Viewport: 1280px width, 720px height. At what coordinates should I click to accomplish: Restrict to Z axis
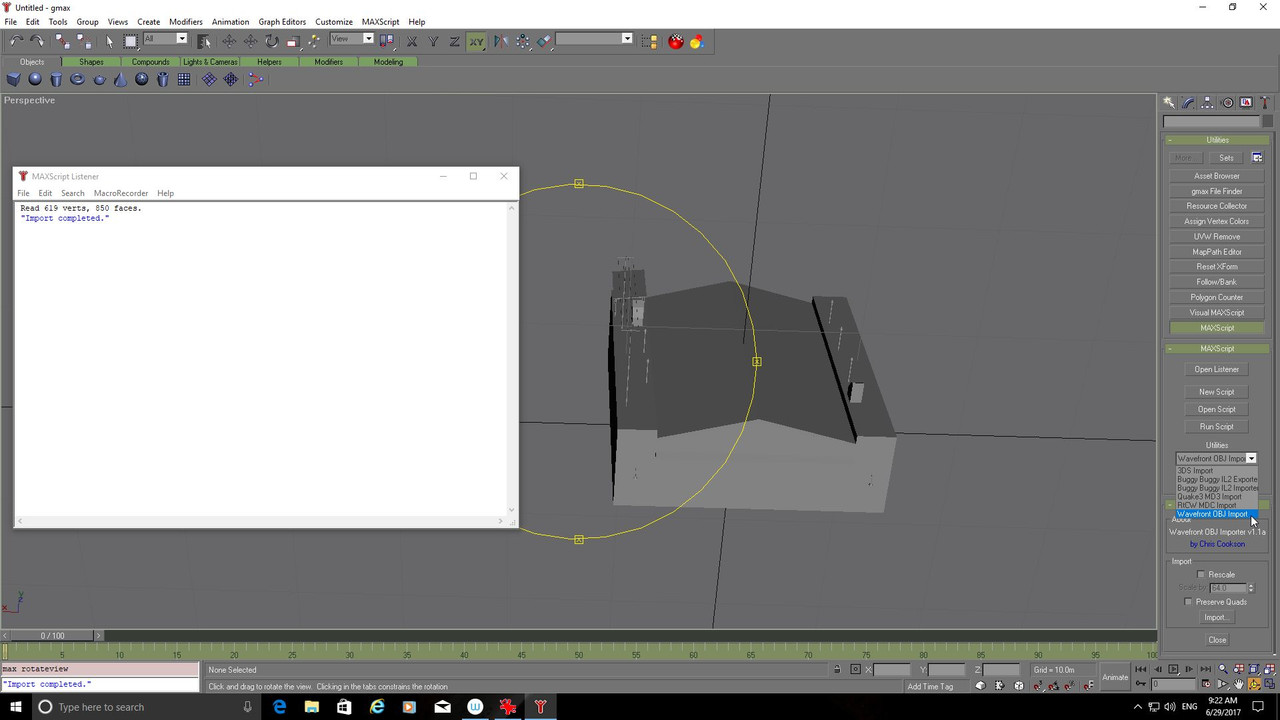(454, 40)
